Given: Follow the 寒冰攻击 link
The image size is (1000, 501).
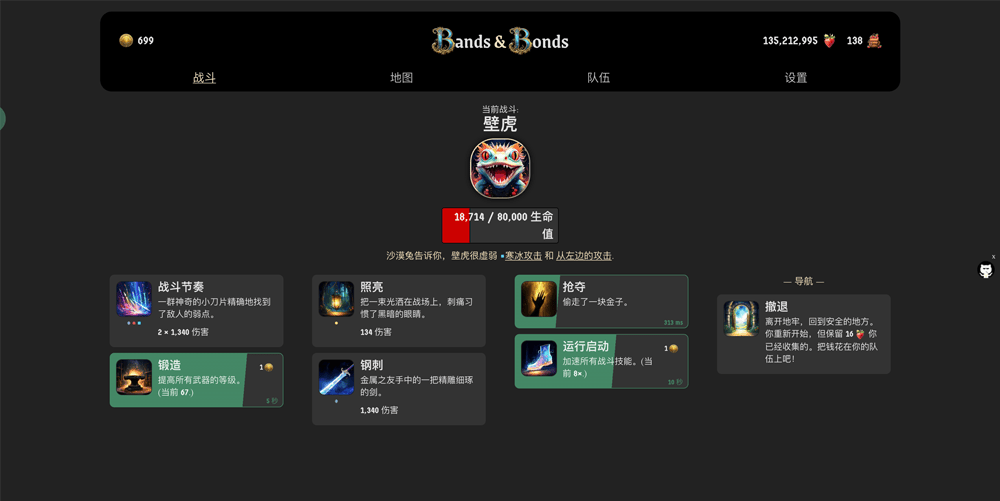Looking at the screenshot, I should click(523, 256).
